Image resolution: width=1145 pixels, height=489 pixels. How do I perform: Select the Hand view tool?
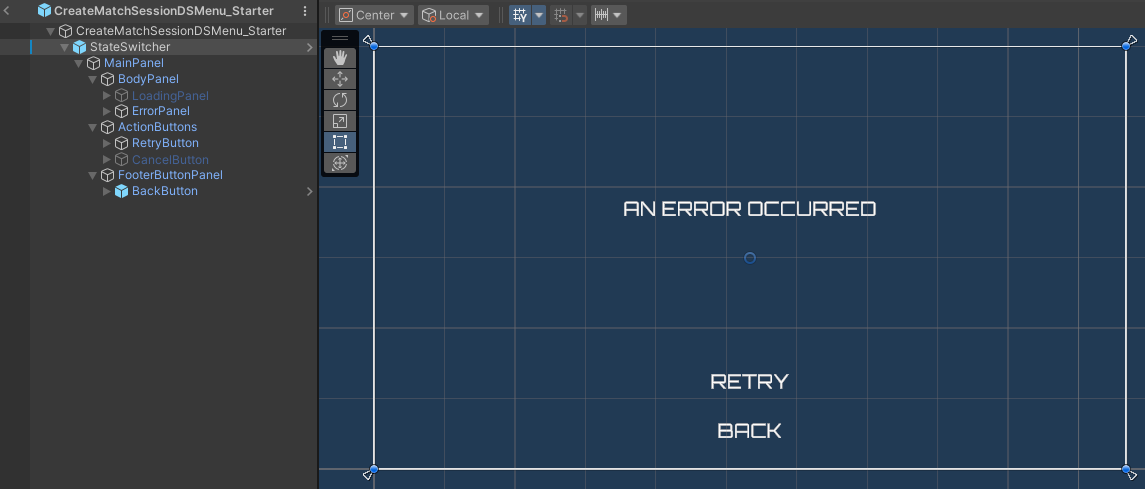coord(340,58)
